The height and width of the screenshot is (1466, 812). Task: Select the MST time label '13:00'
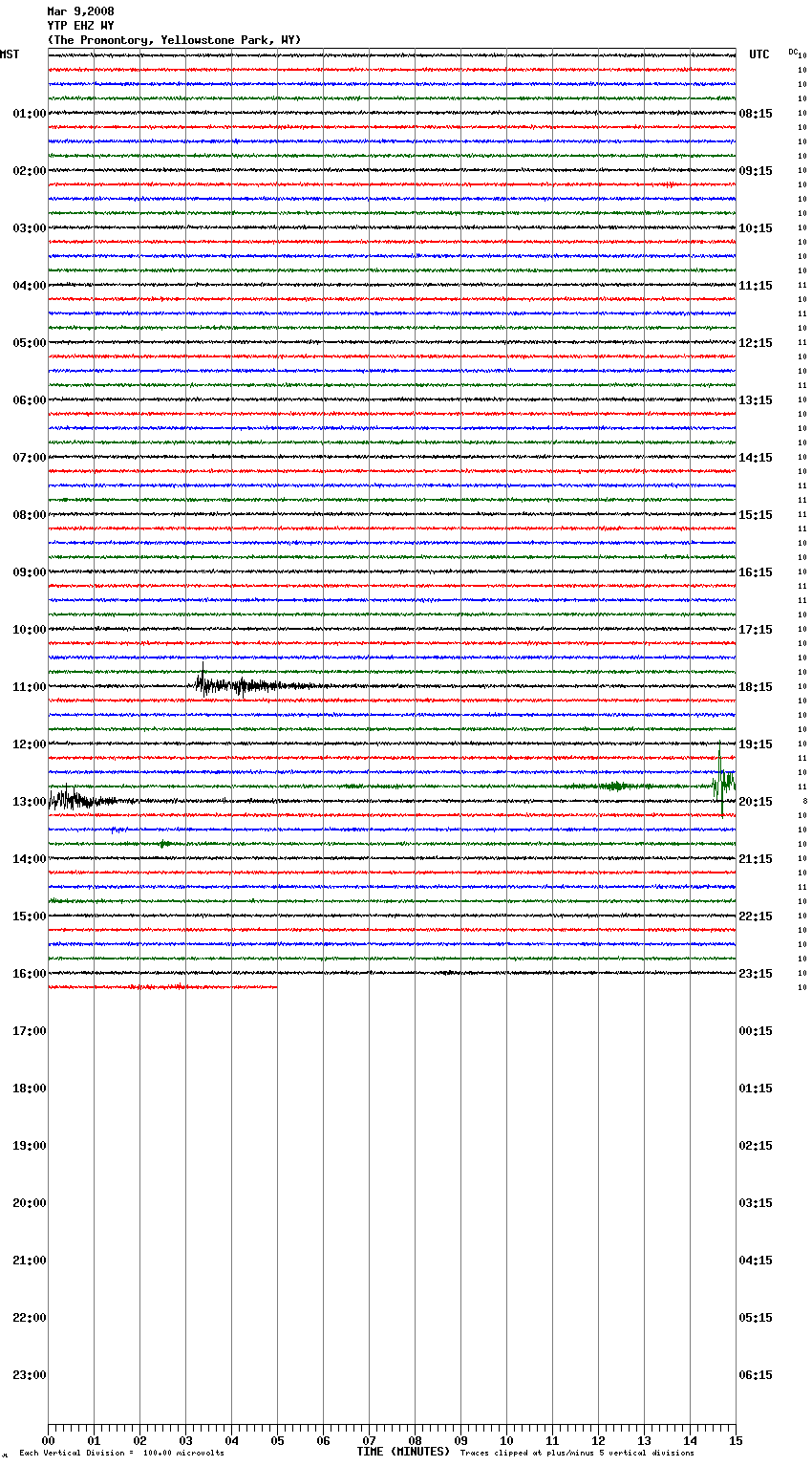click(29, 802)
